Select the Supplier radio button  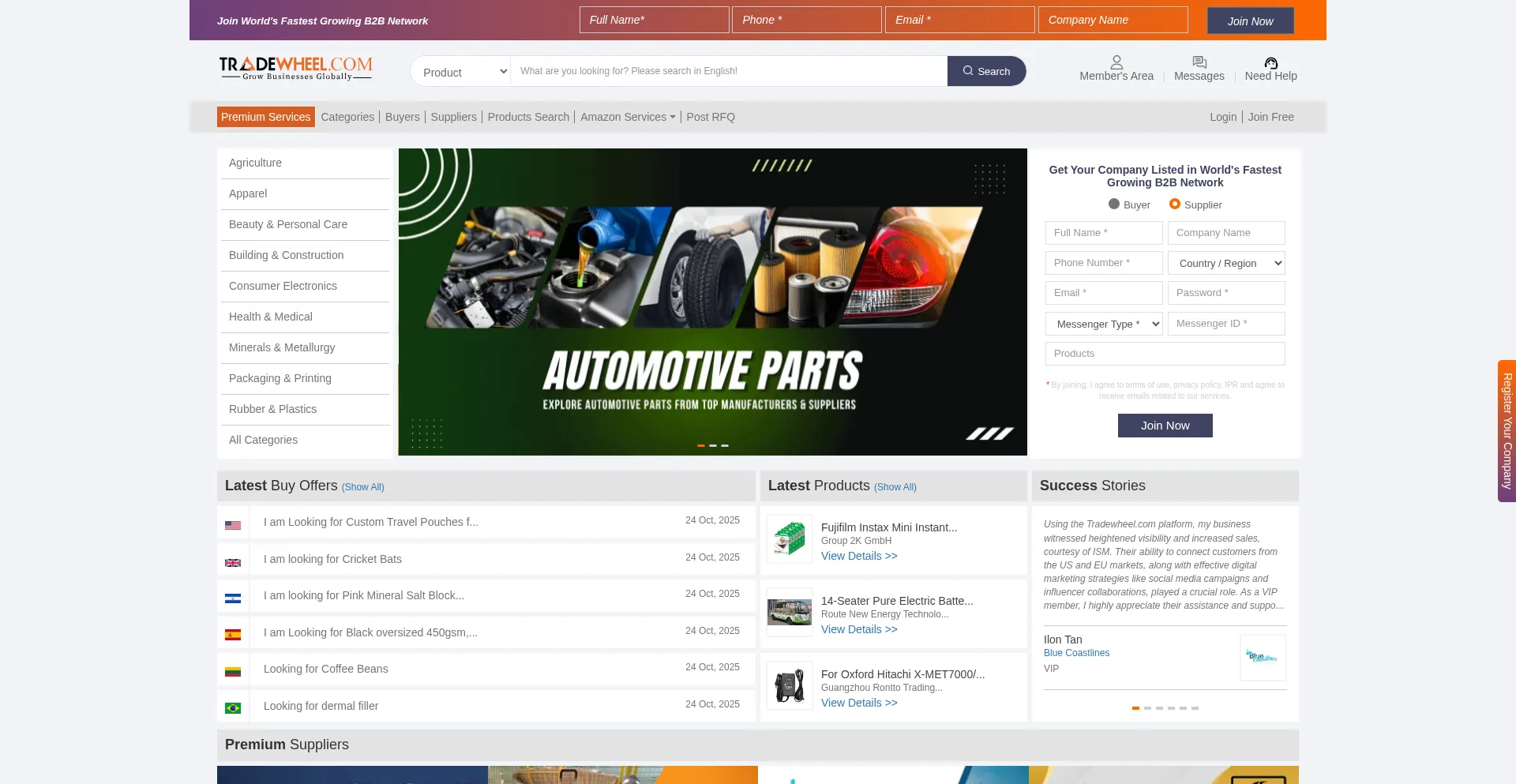tap(1175, 204)
